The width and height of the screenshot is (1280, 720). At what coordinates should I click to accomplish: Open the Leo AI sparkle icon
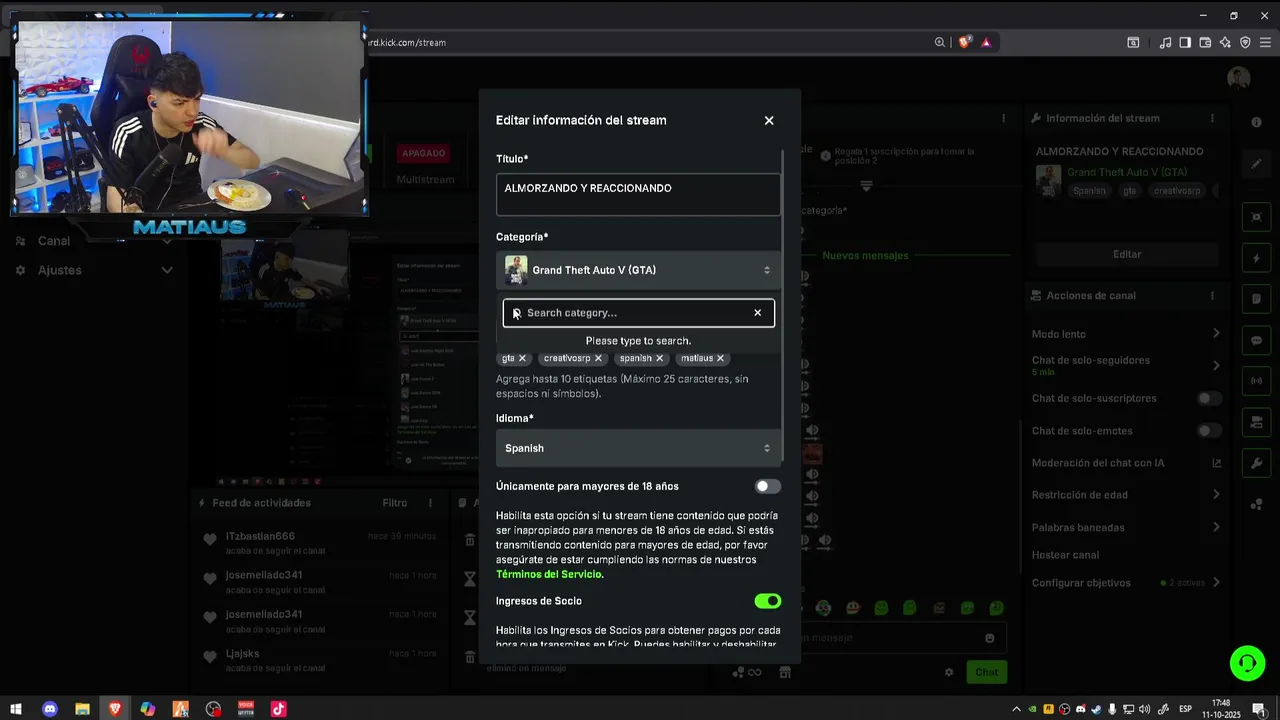click(1225, 42)
